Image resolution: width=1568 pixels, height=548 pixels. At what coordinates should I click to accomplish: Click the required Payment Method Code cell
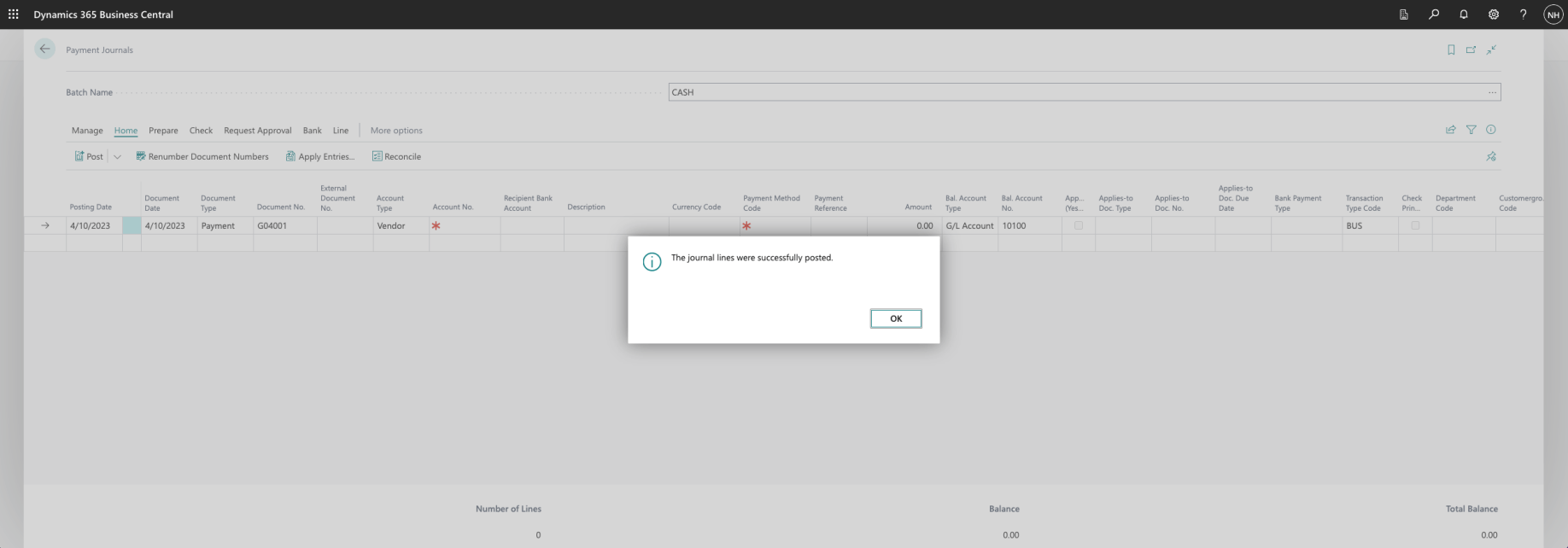[775, 225]
